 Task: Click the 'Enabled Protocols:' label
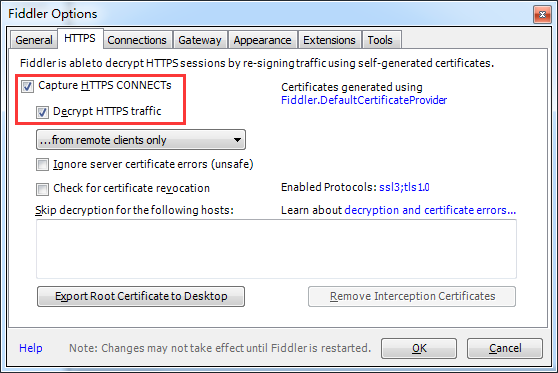coord(328,187)
